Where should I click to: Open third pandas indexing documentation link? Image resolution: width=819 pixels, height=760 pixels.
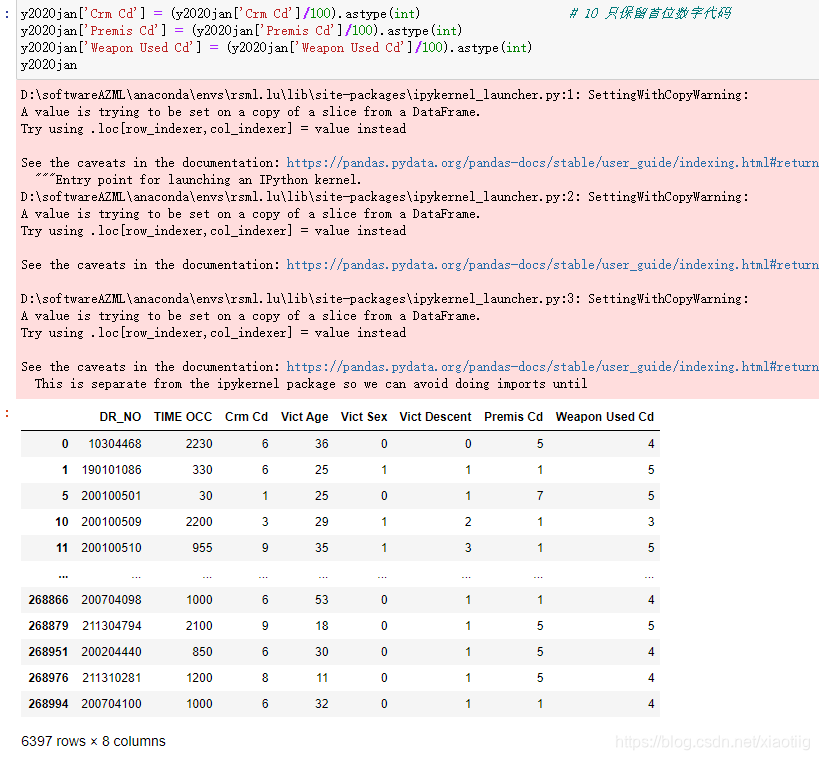click(x=553, y=367)
